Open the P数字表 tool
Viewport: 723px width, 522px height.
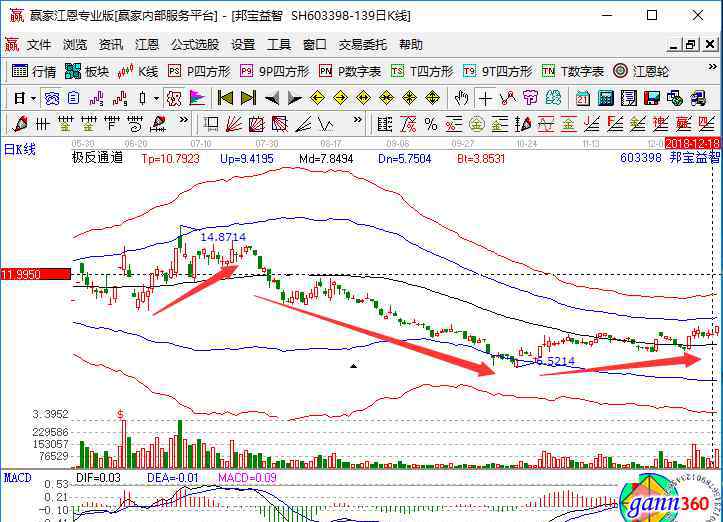click(350, 71)
